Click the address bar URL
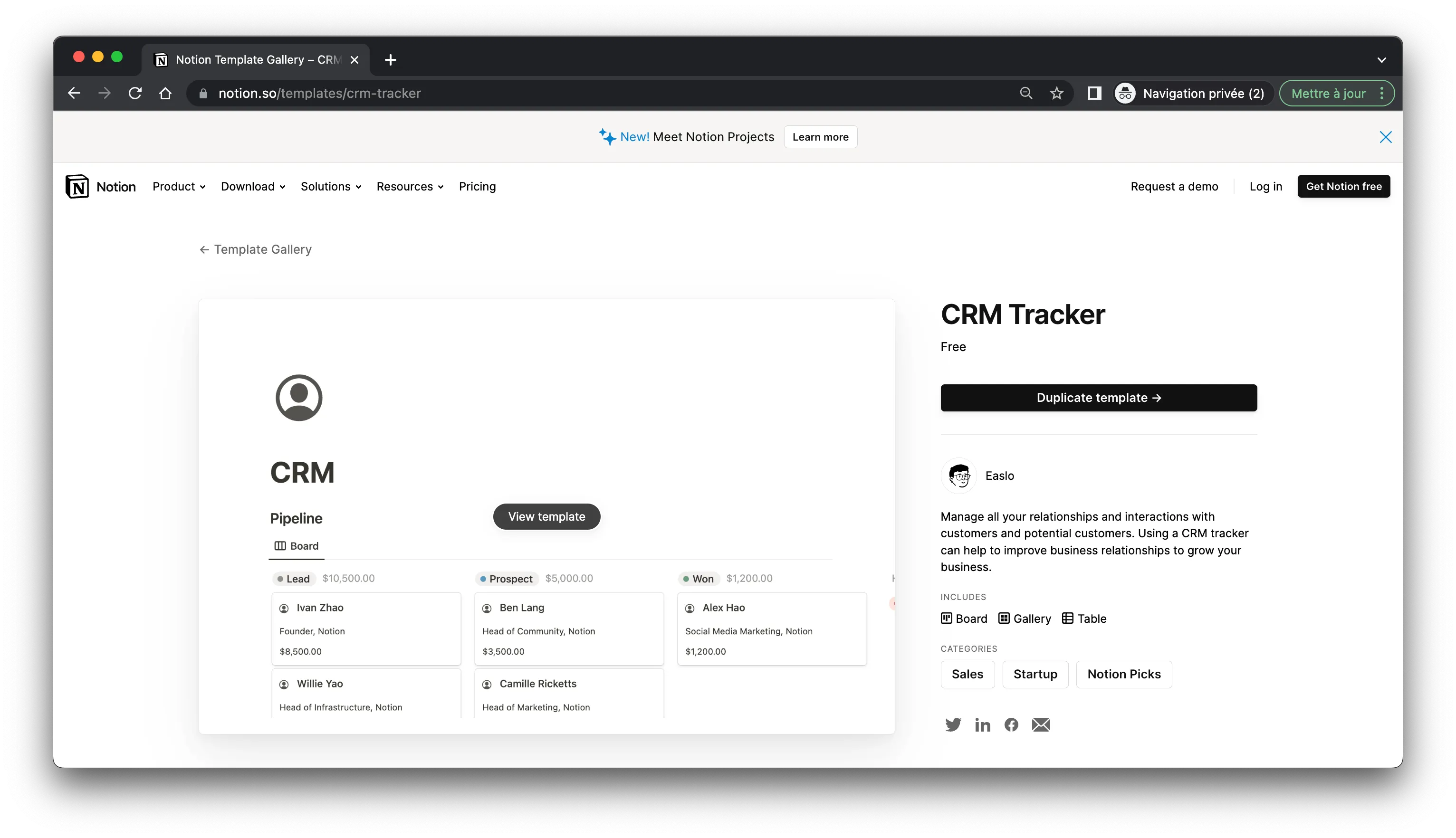The image size is (1456, 838). point(319,93)
